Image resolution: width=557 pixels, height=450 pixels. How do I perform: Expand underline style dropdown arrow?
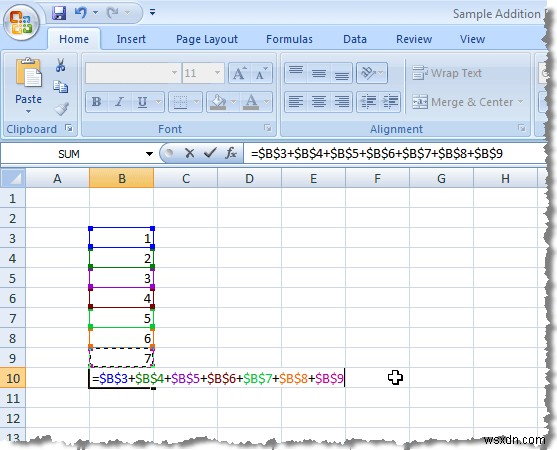click(x=159, y=102)
